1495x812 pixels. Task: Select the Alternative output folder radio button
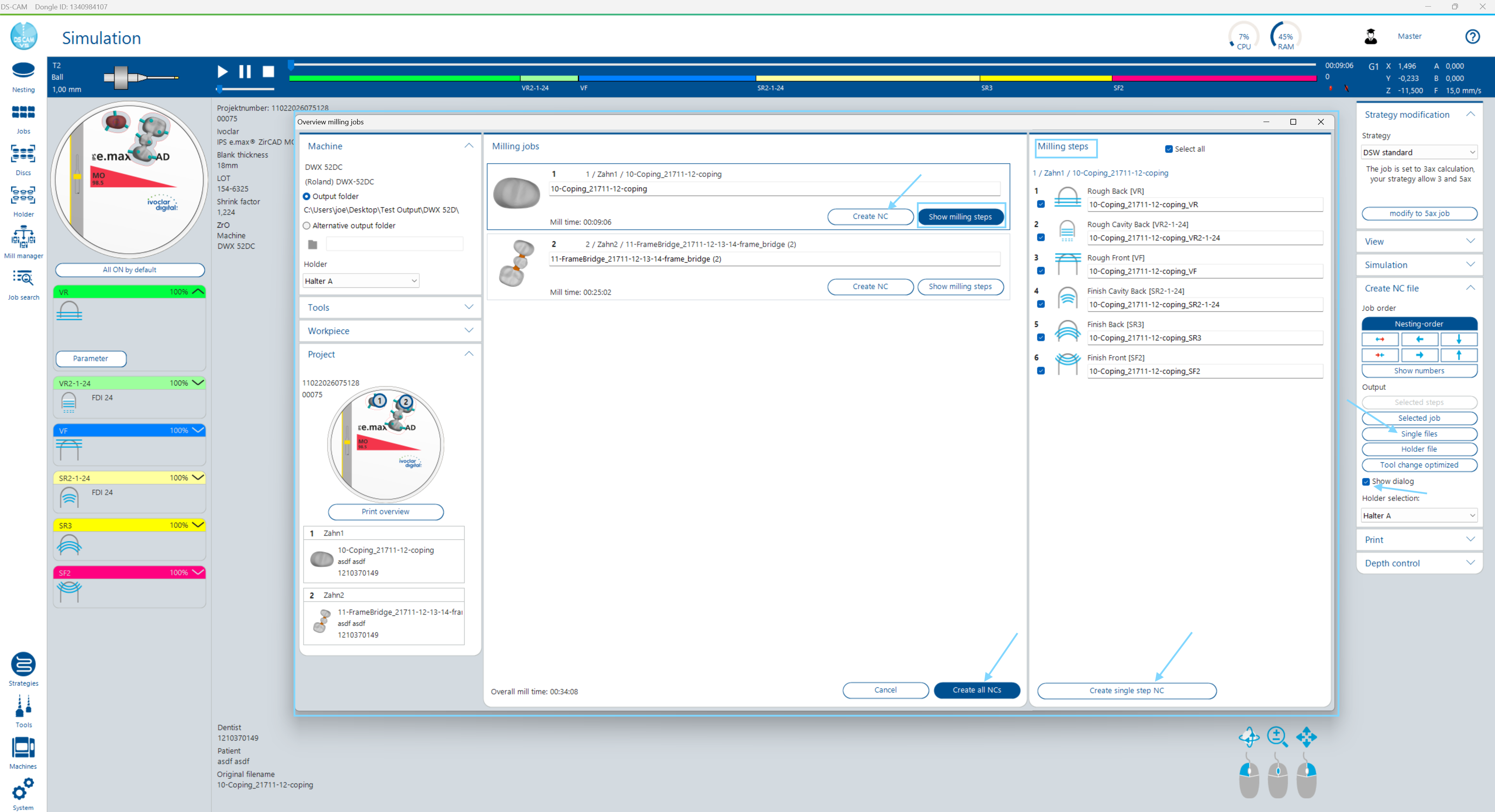pos(306,226)
